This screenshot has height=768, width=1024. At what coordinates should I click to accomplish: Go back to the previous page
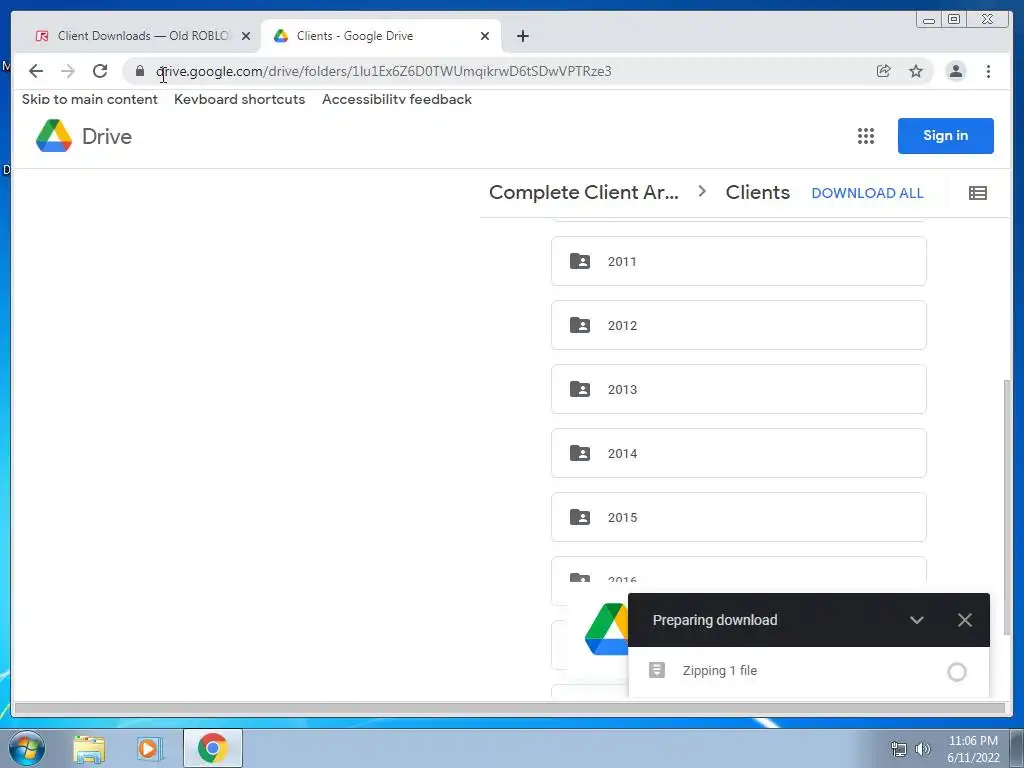(36, 71)
